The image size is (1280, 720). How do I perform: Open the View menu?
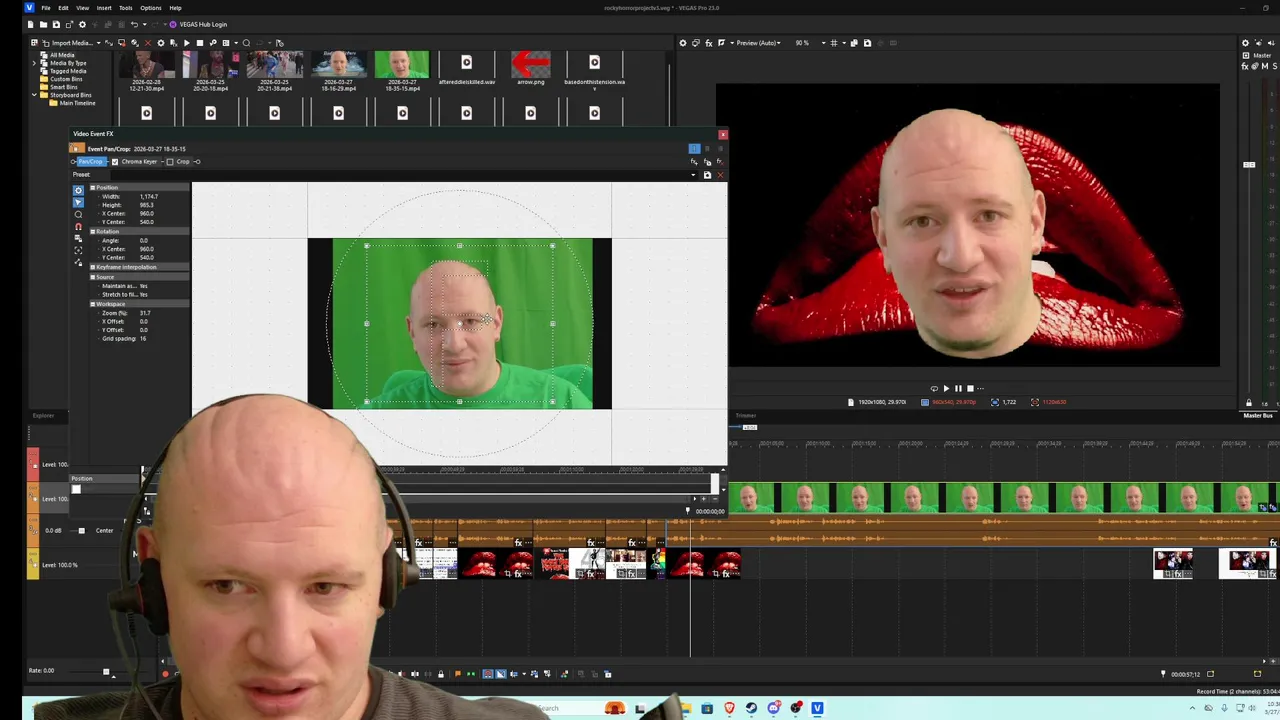(x=83, y=8)
